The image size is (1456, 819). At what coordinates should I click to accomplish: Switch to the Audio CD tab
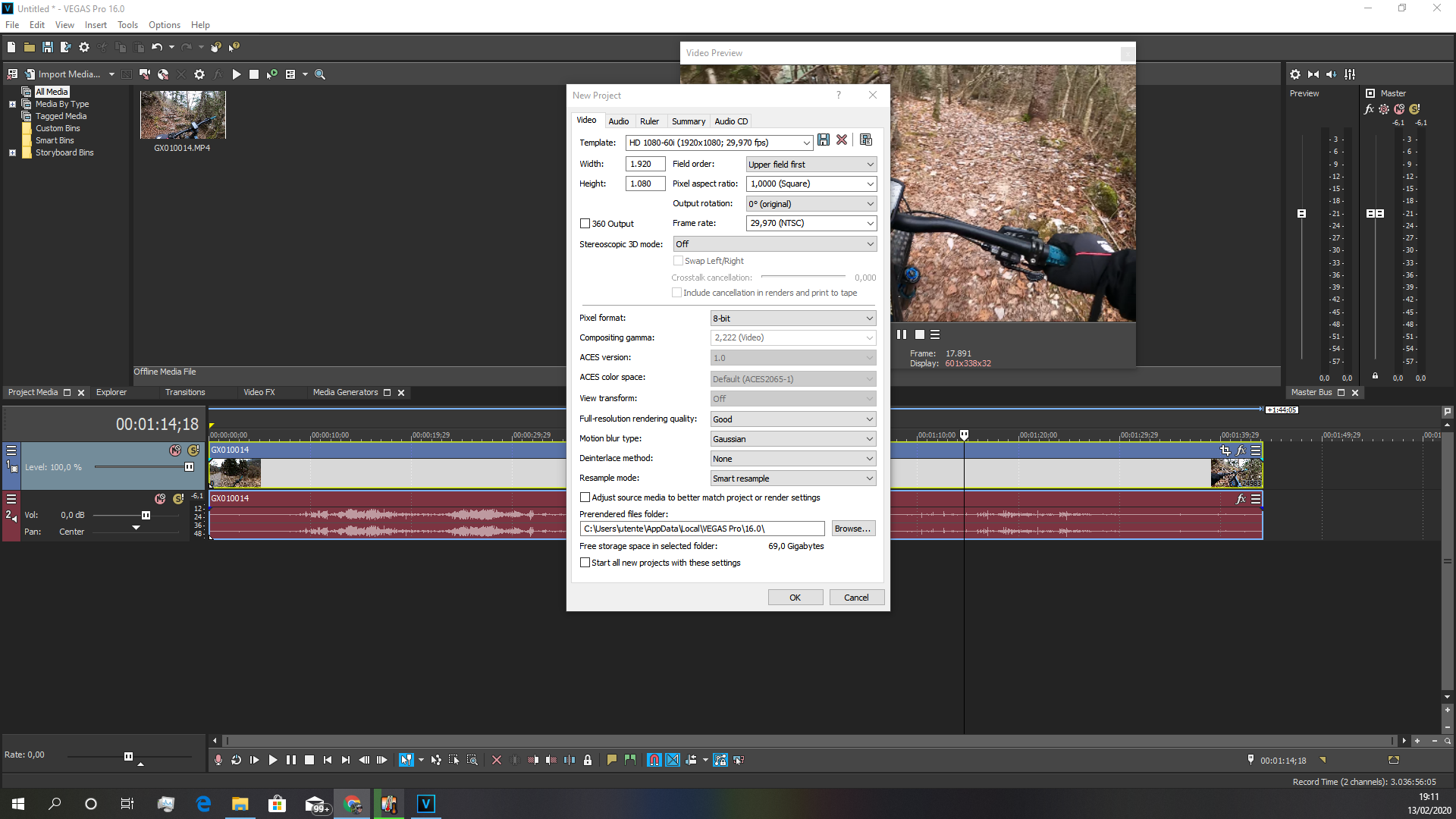pos(731,121)
